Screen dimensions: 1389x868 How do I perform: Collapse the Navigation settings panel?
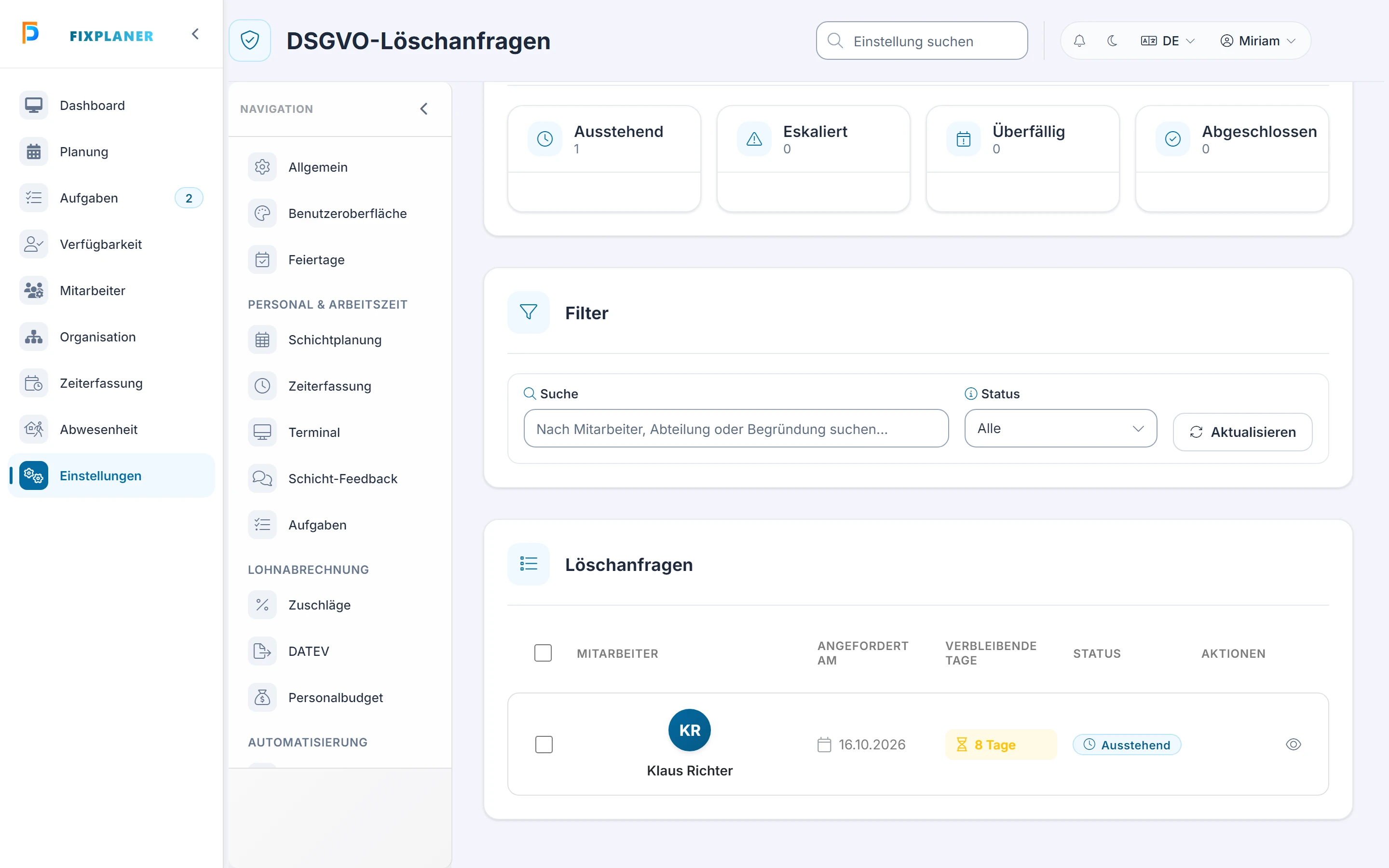(x=423, y=108)
